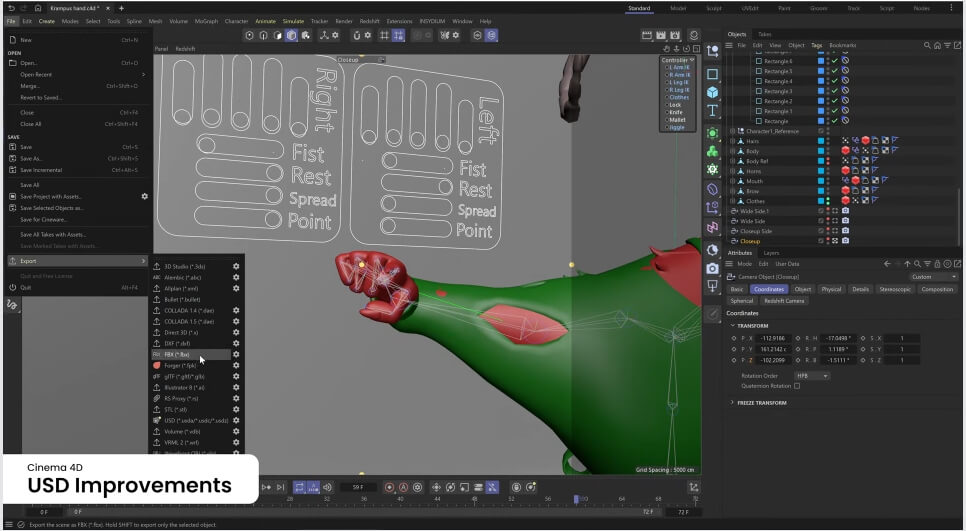Expand Open Recent submenu arrow
The height and width of the screenshot is (531, 966).
[144, 75]
